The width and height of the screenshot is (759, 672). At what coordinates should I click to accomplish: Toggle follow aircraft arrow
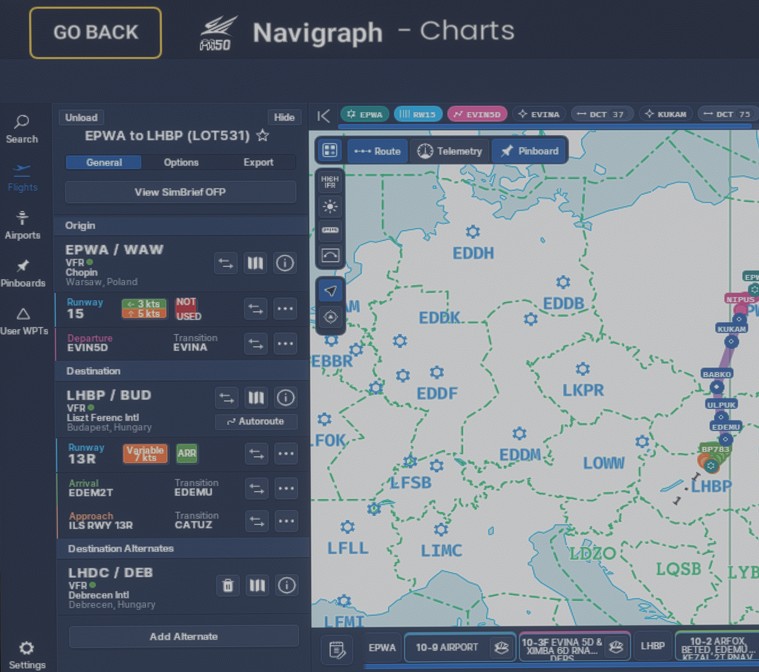click(331, 290)
